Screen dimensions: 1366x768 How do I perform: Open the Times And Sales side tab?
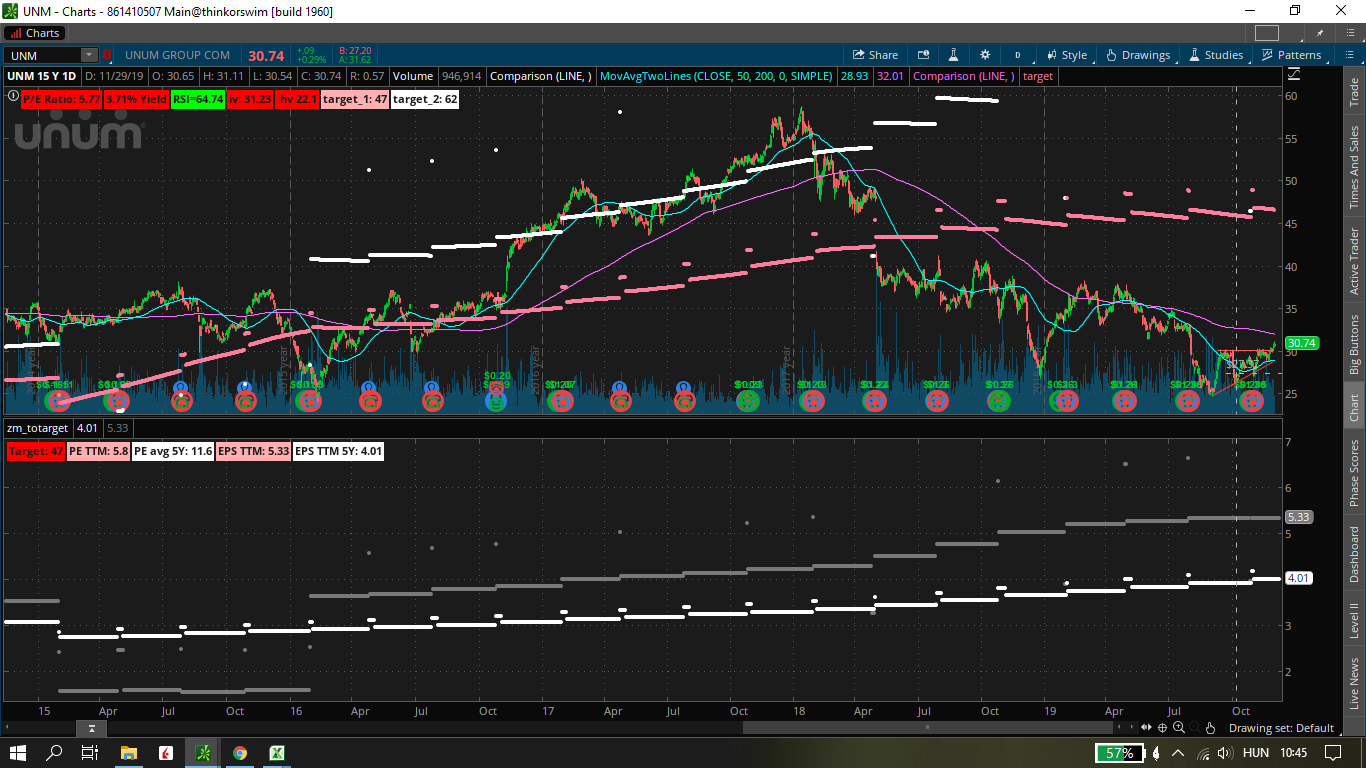click(x=1354, y=168)
